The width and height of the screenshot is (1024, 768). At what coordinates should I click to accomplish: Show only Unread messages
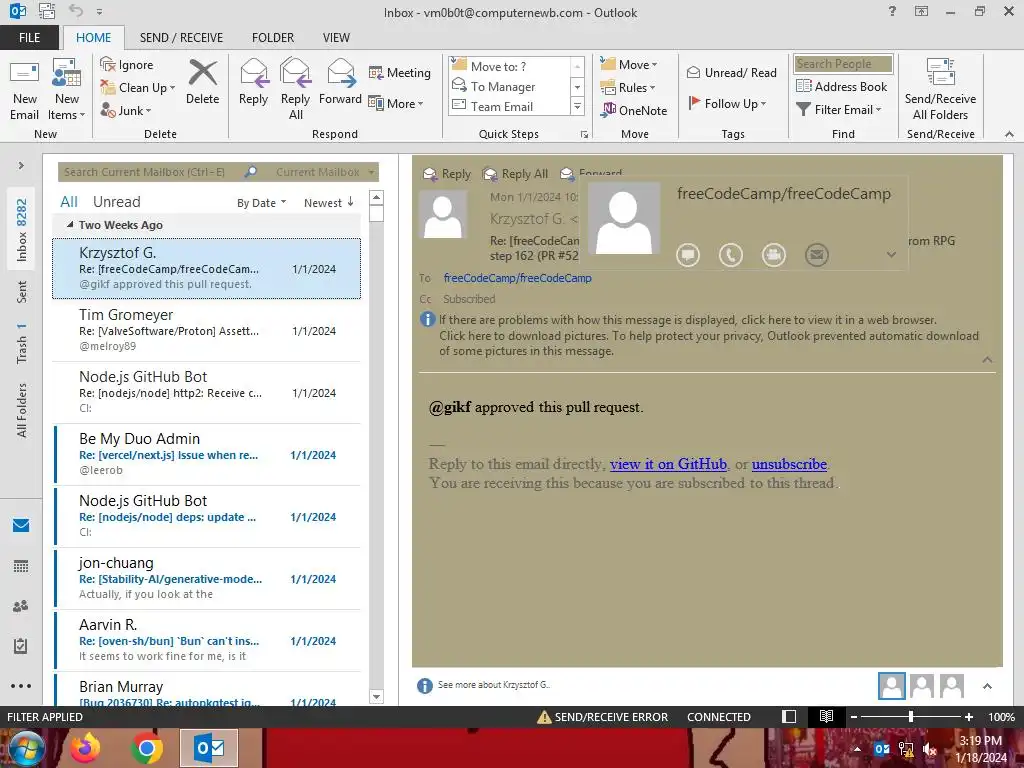(x=116, y=202)
